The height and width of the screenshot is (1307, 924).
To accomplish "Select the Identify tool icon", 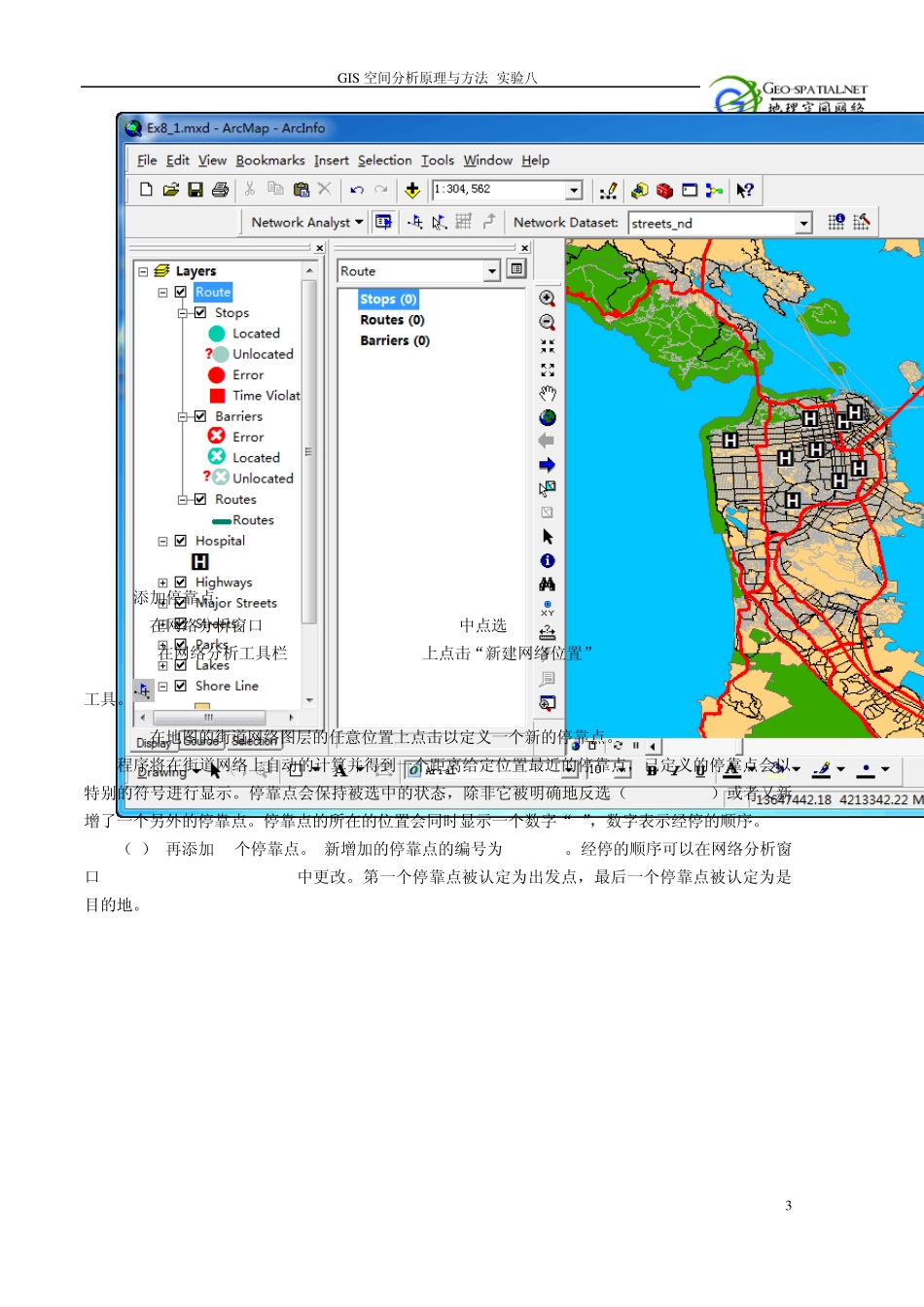I will pyautogui.click(x=548, y=561).
